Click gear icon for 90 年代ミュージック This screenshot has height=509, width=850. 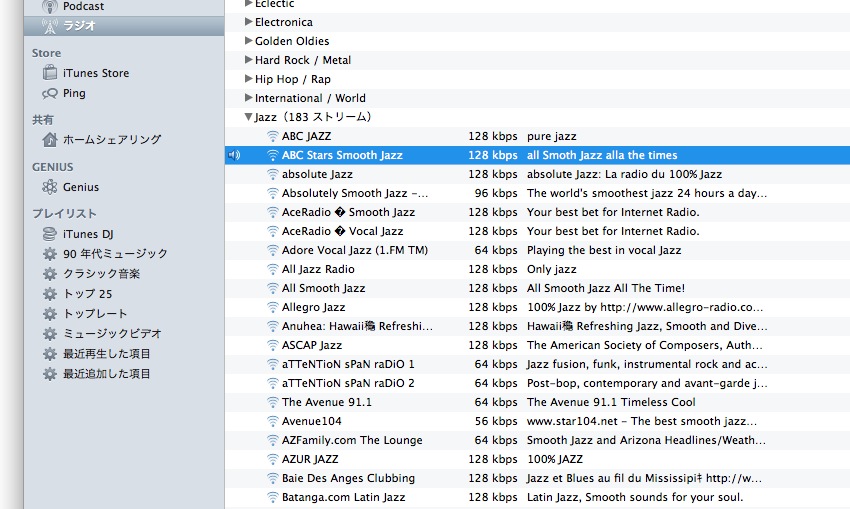(50, 254)
